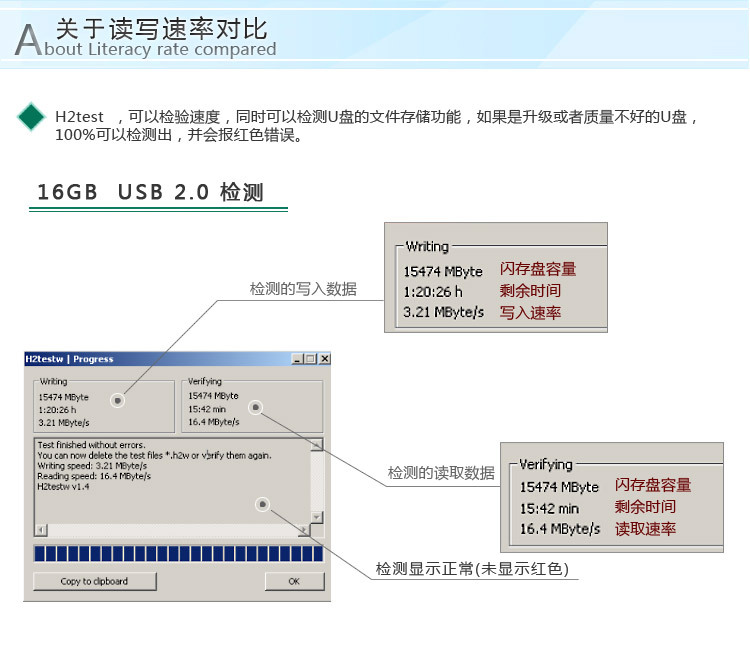The image size is (750, 652).
Task: Click the heading 16GB USB 2.0 检测
Action: 151,192
